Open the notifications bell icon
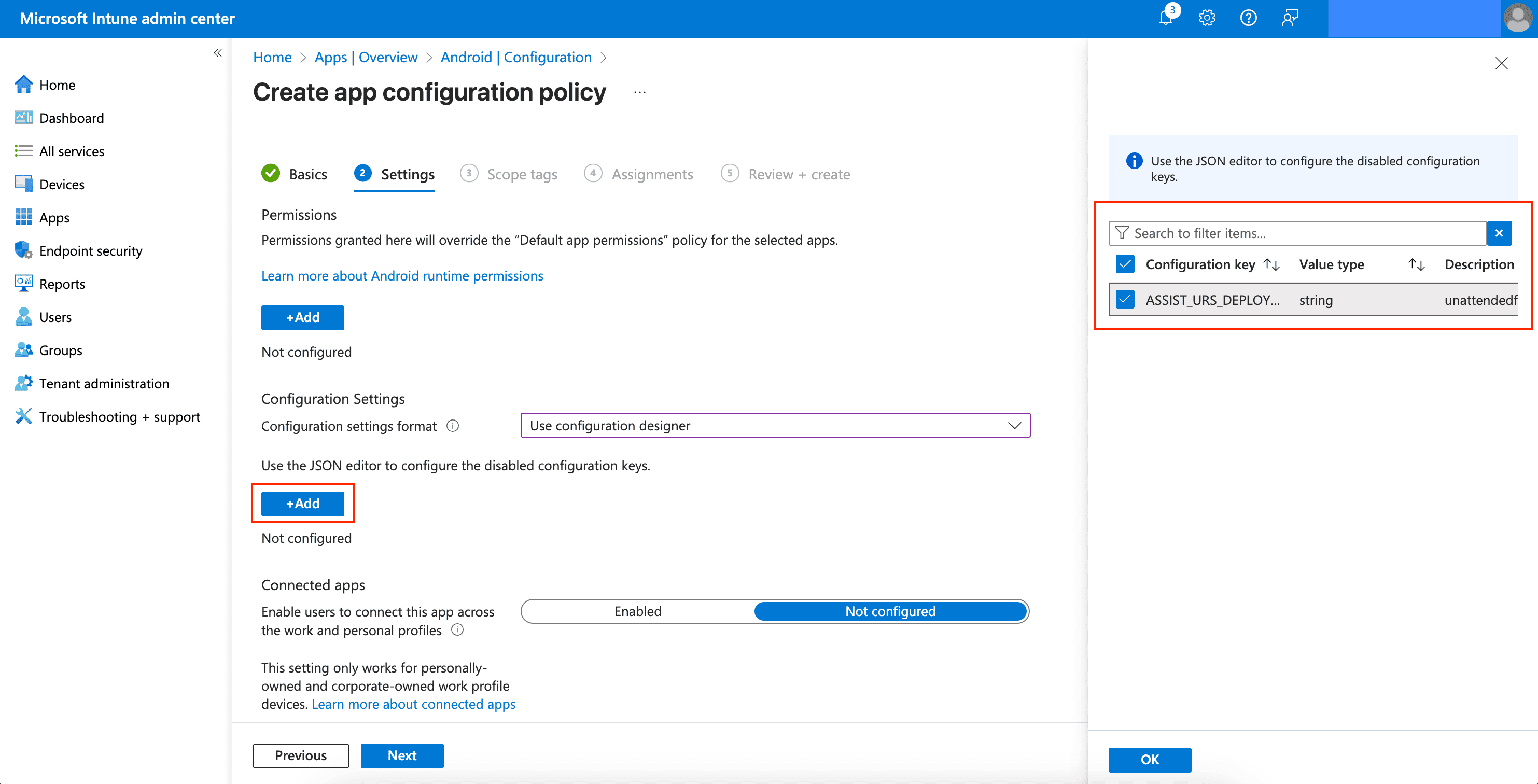 pyautogui.click(x=1166, y=18)
